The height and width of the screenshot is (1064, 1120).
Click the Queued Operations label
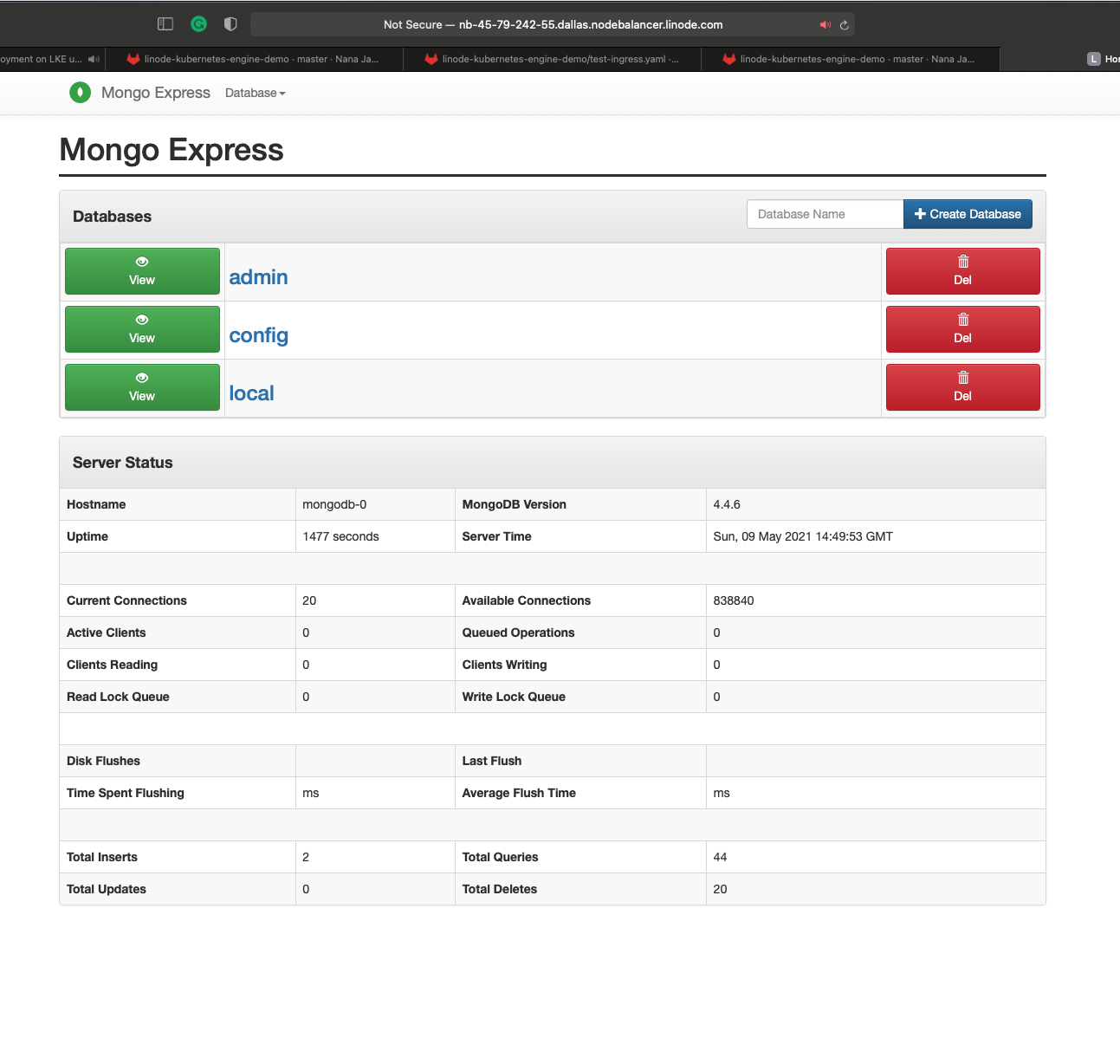click(518, 633)
